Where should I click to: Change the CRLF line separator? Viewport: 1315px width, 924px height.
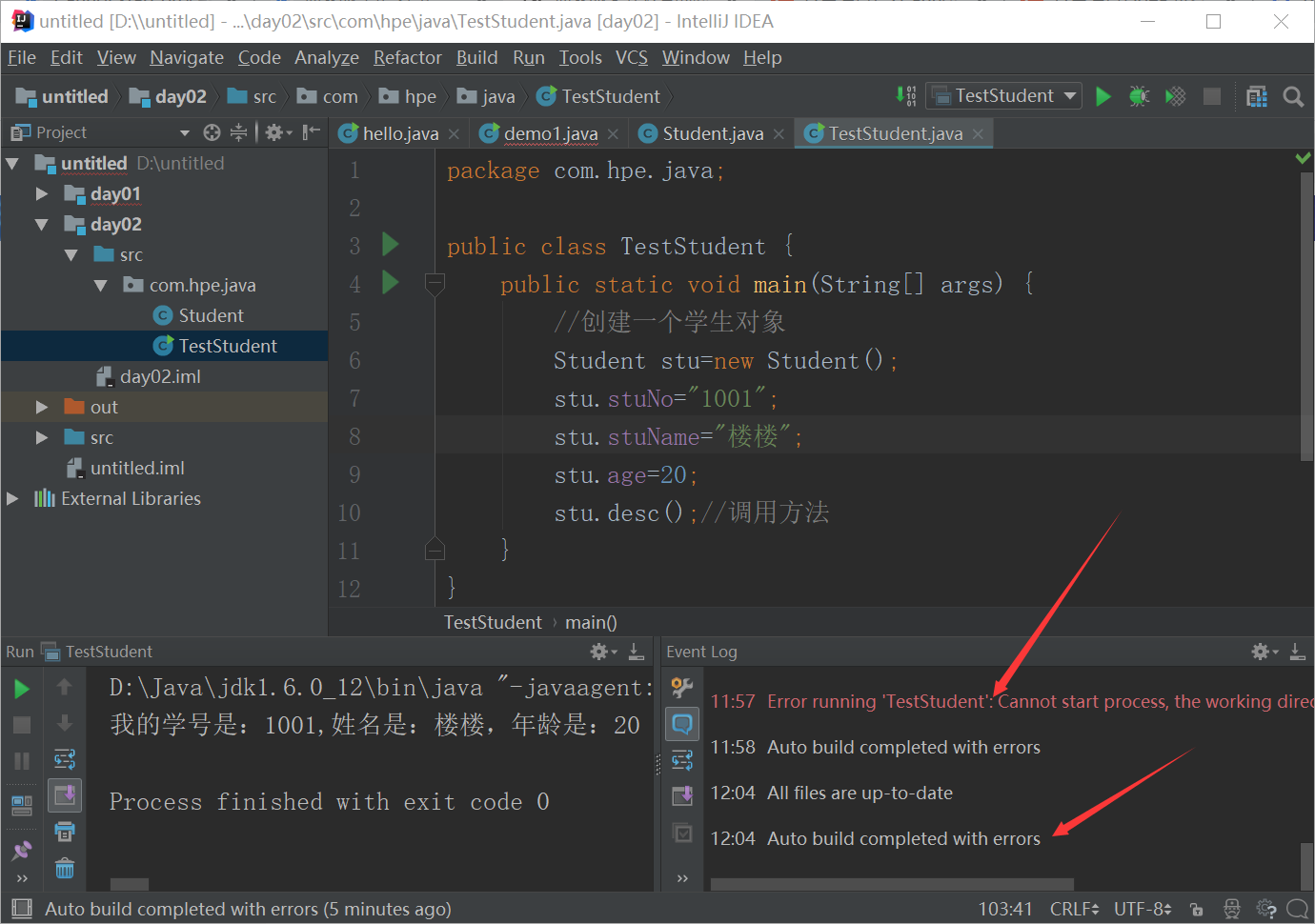tap(1074, 909)
